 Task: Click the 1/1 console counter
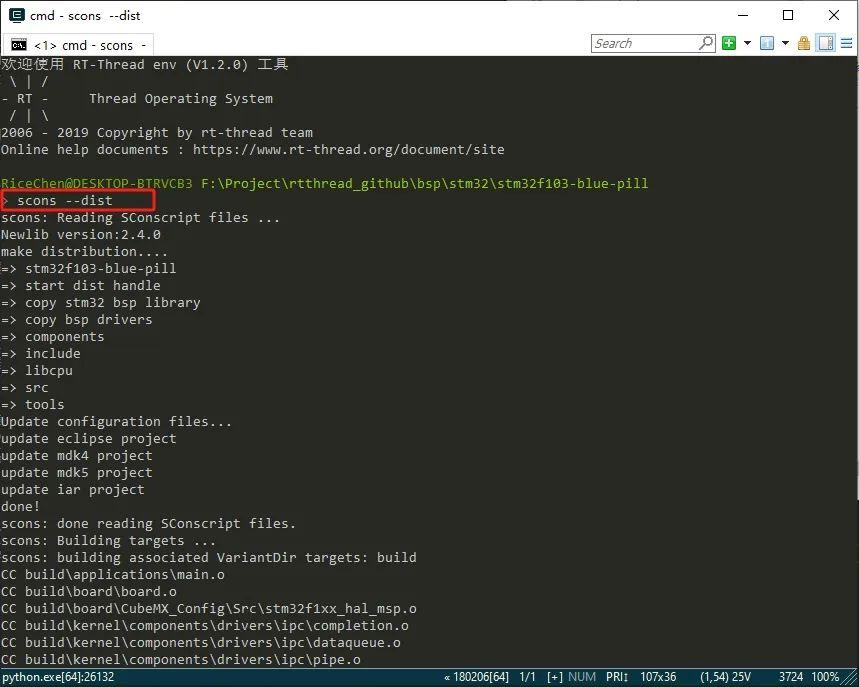527,677
